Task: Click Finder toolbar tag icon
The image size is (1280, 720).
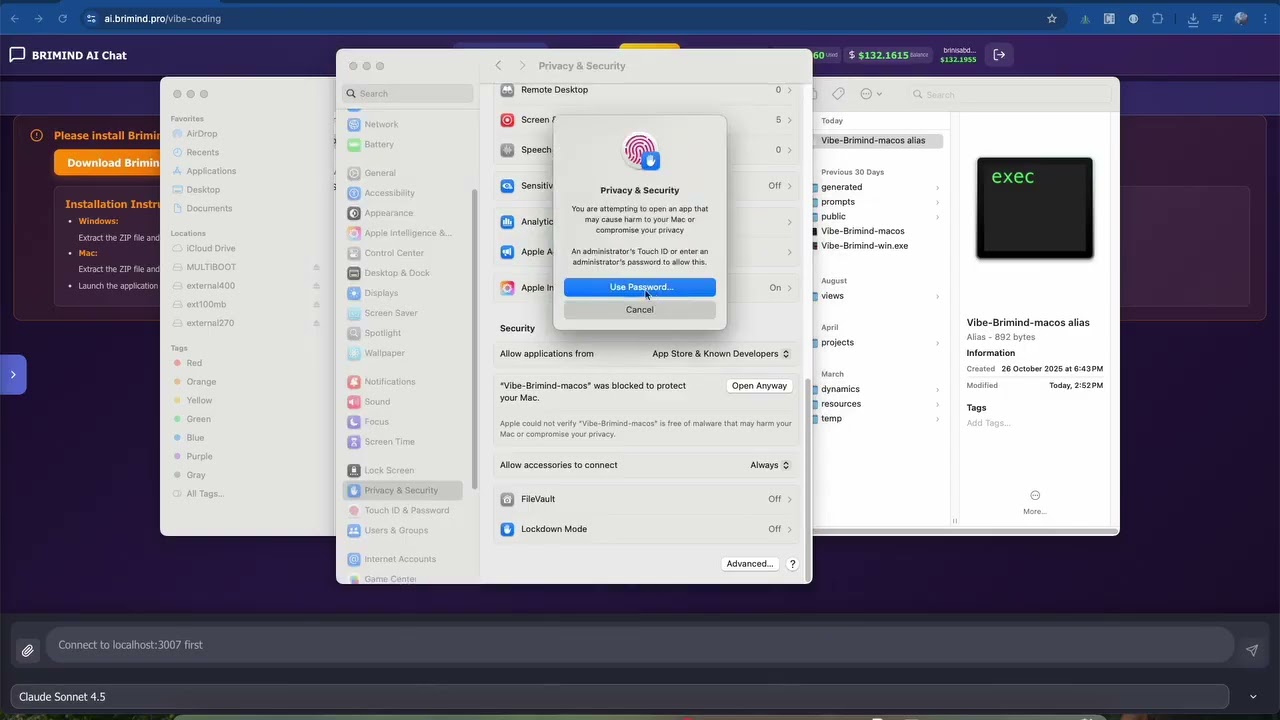Action: pyautogui.click(x=839, y=94)
